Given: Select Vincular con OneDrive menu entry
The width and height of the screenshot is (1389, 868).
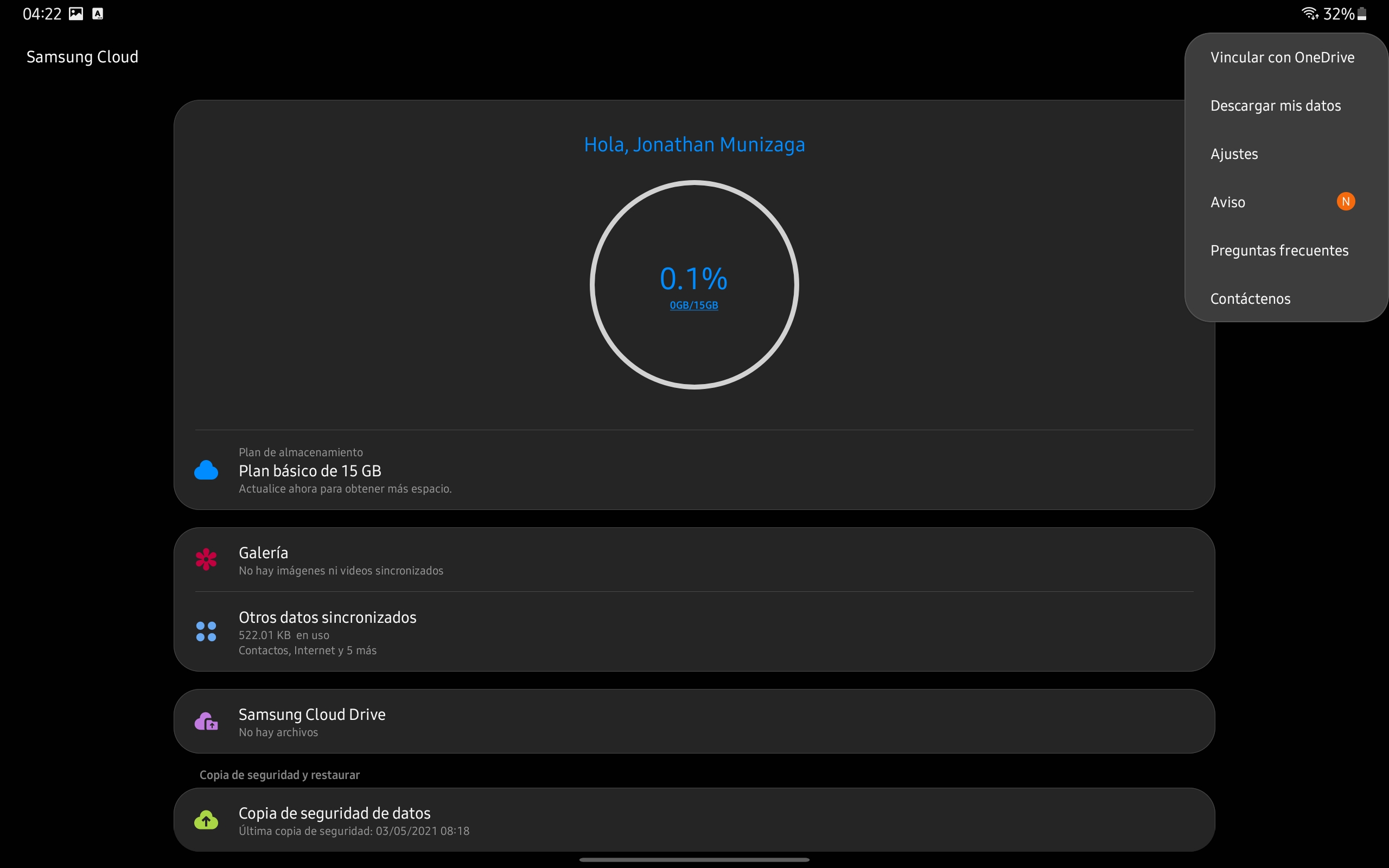Looking at the screenshot, I should pos(1286,58).
